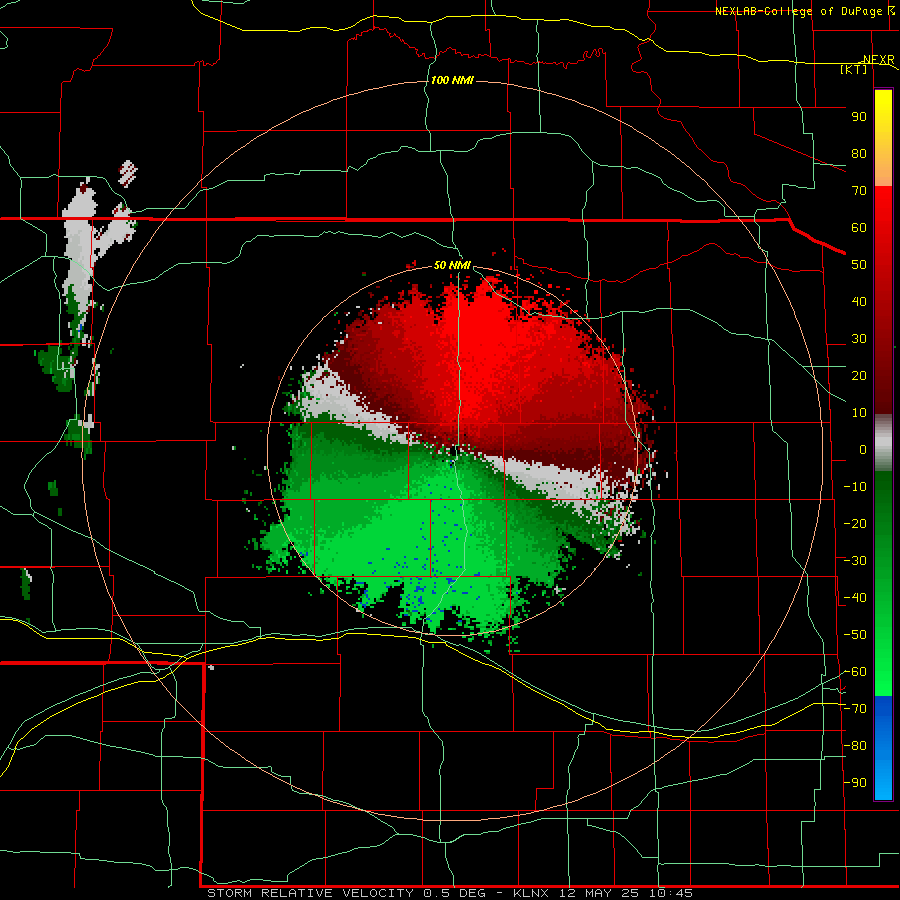Click the 30 value on the velocity scale

[859, 339]
